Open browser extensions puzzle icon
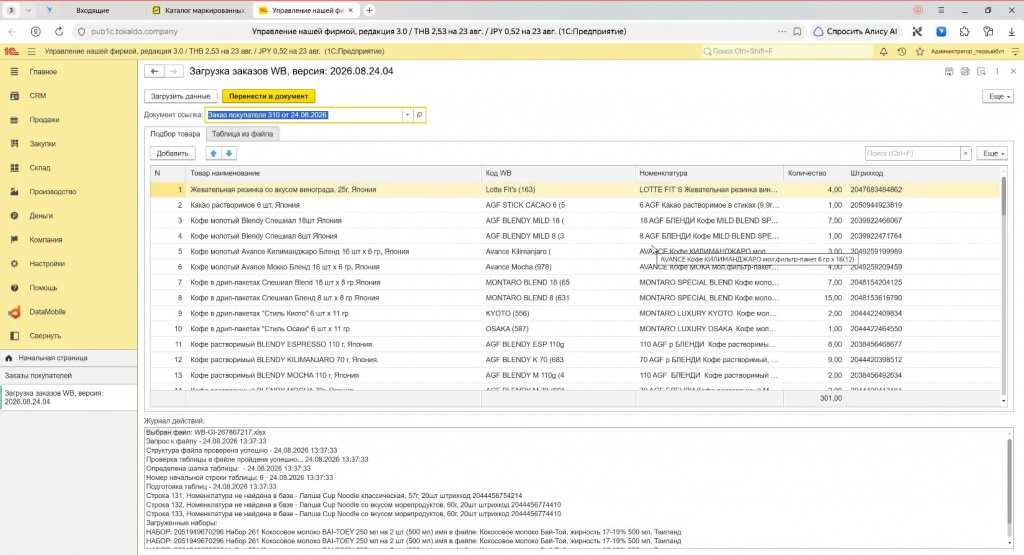The width and height of the screenshot is (1024, 555). [965, 31]
